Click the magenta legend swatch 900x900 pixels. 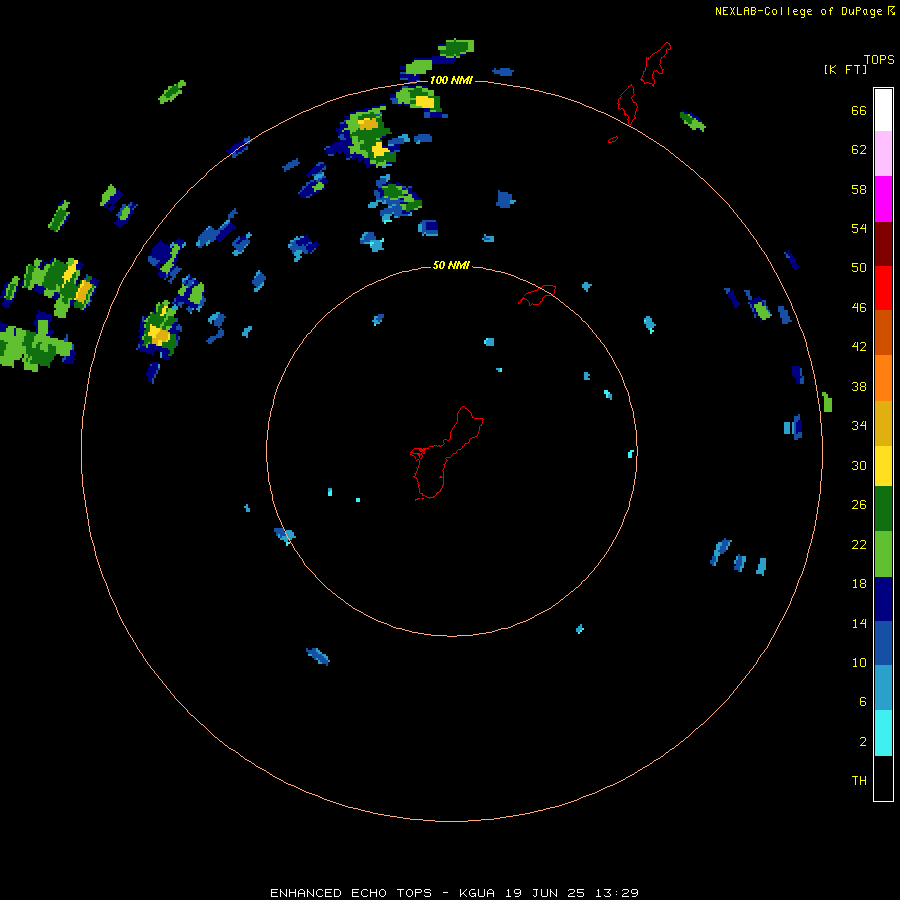883,199
